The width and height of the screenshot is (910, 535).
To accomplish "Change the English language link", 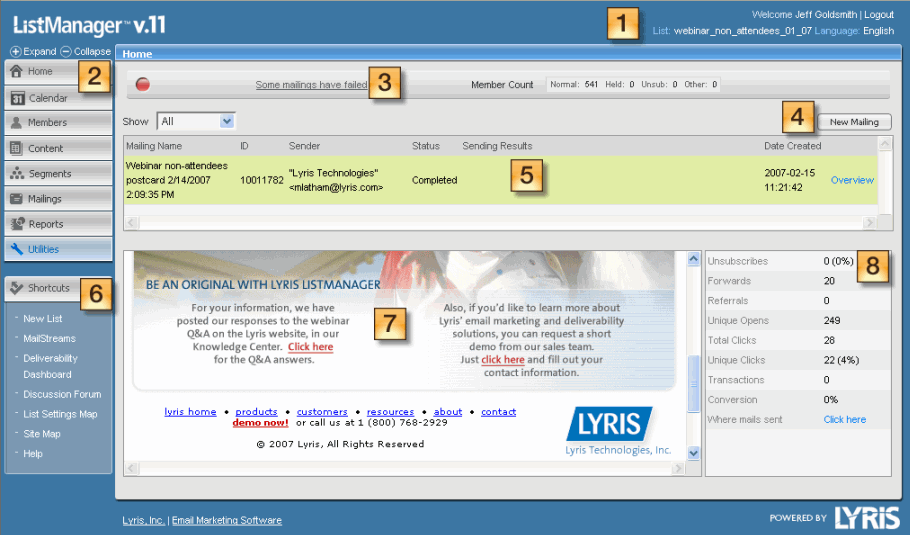I will click(x=878, y=31).
